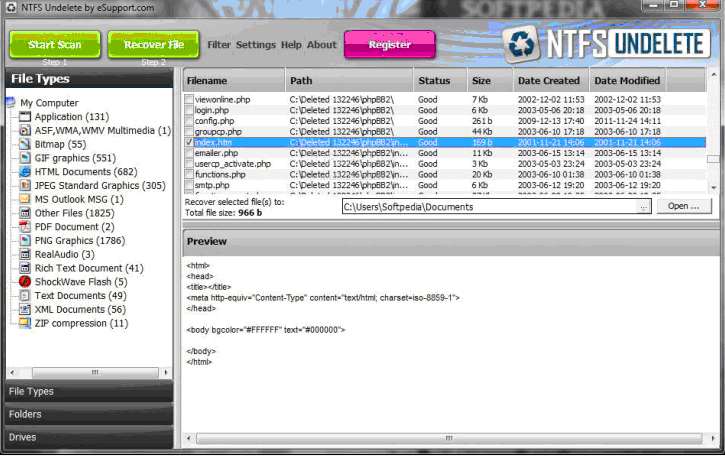Sort the list by Filename column

coord(234,80)
